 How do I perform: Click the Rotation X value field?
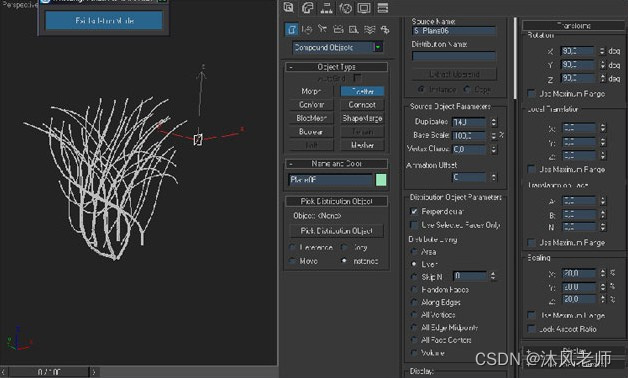click(x=577, y=51)
